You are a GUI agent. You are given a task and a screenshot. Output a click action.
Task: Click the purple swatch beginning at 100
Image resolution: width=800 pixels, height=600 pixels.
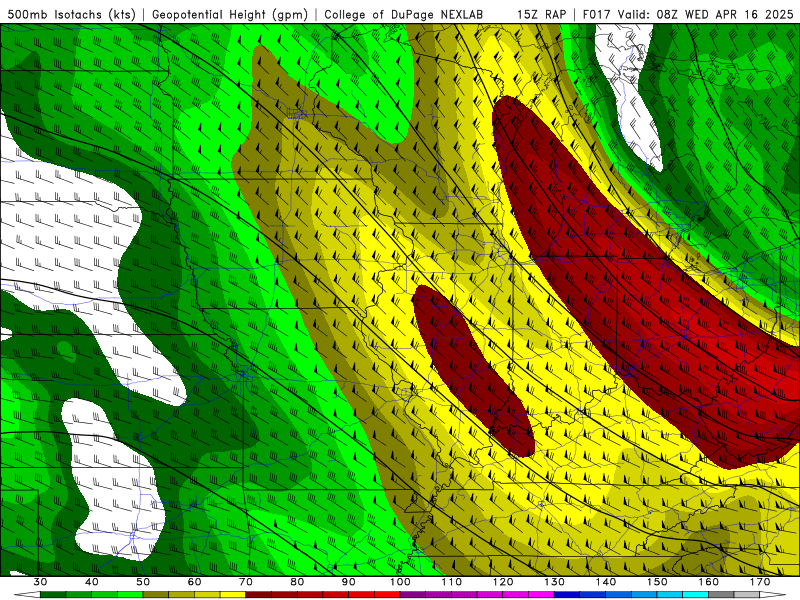413,595
